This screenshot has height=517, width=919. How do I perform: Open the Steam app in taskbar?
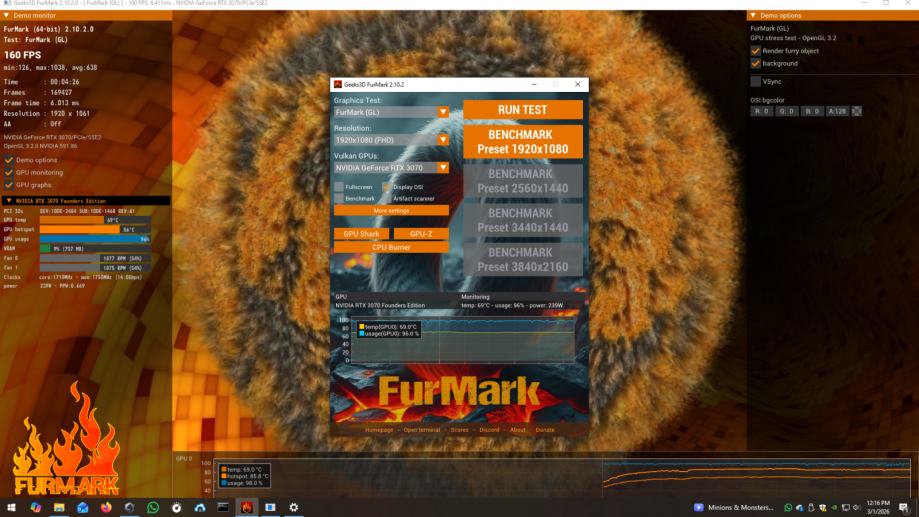click(130, 508)
